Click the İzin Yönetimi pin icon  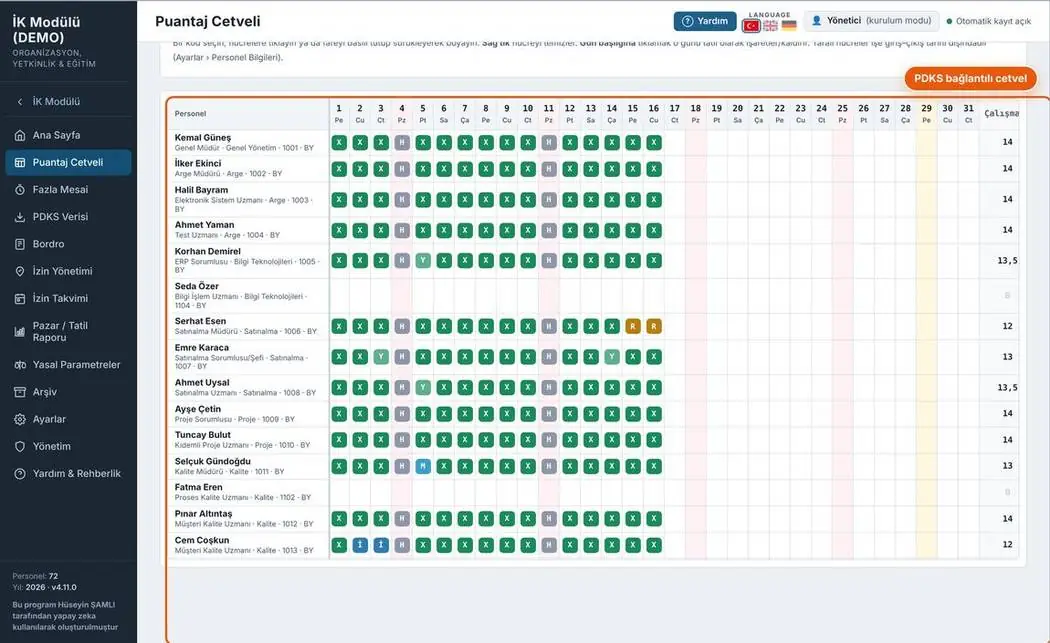(20, 271)
